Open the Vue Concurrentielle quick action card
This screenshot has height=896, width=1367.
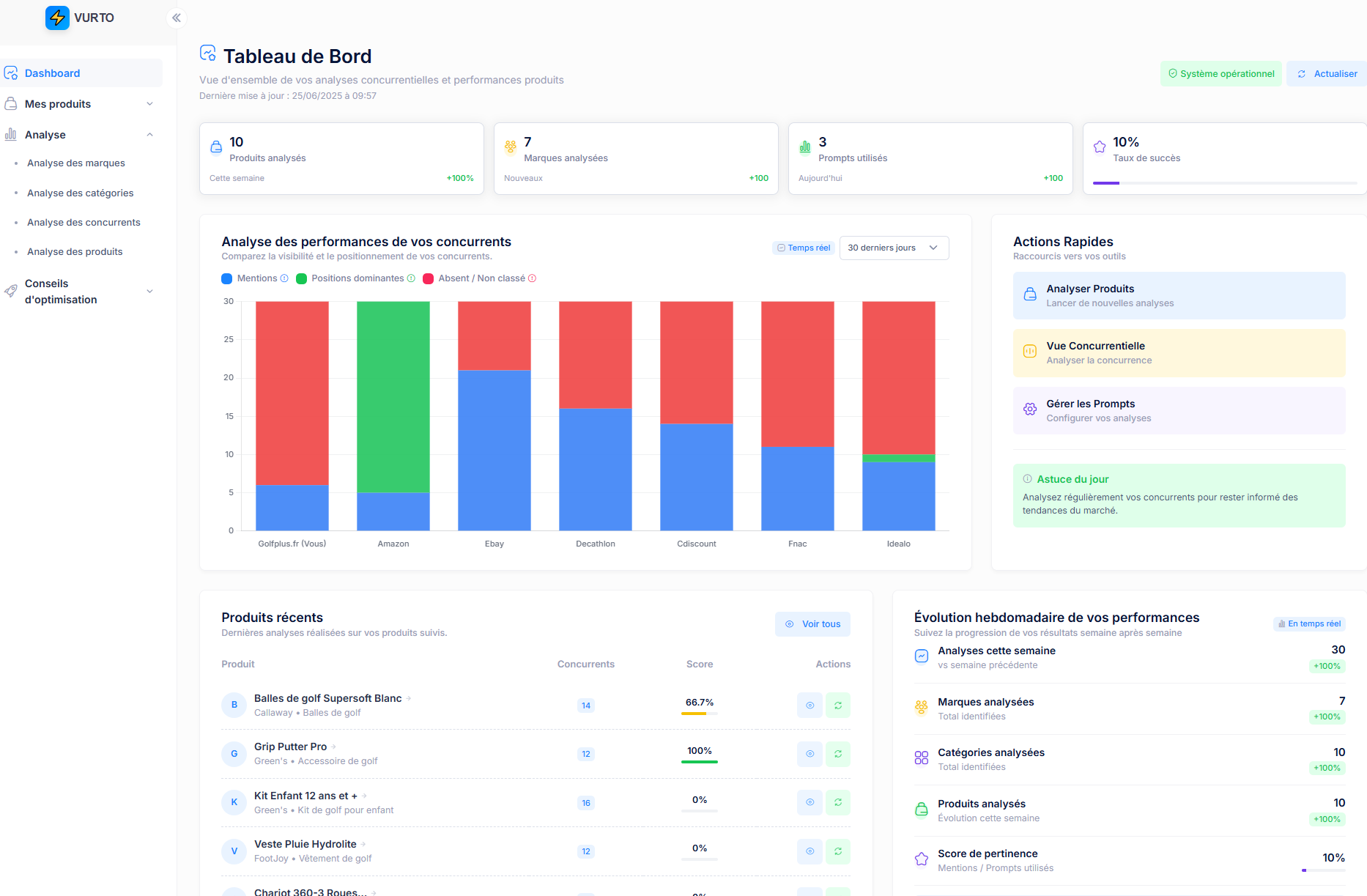pyautogui.click(x=1179, y=353)
